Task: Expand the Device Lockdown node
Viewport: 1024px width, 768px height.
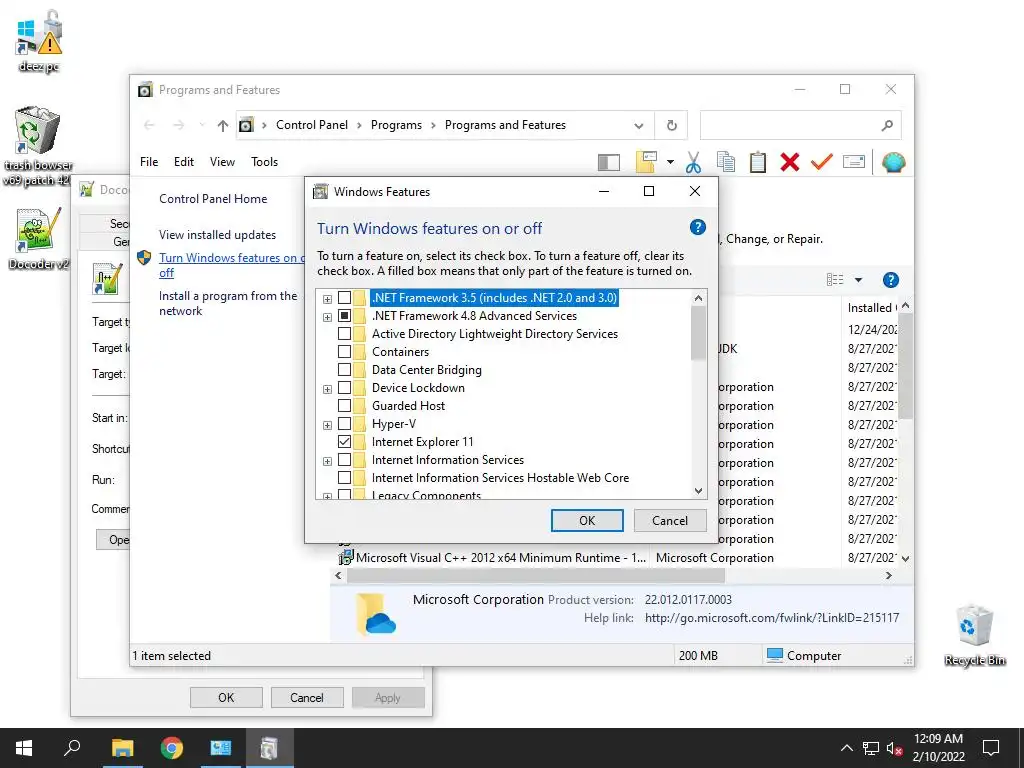Action: coord(327,389)
